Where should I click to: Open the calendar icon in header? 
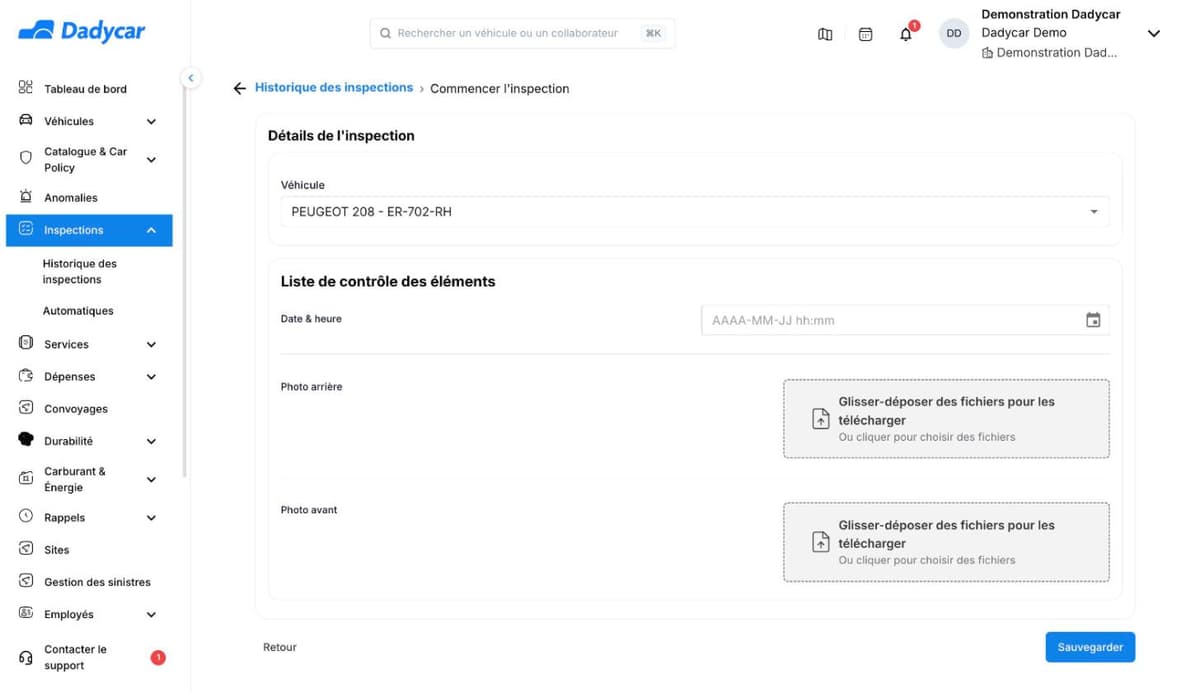click(866, 34)
